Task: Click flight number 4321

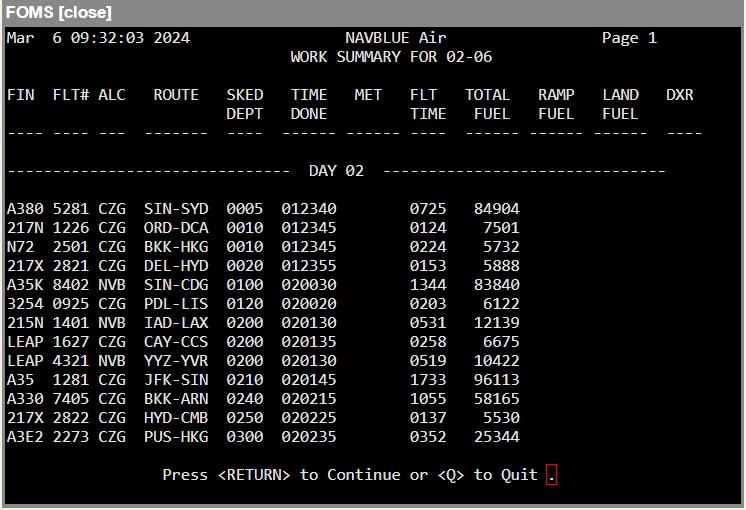Action: (x=70, y=361)
